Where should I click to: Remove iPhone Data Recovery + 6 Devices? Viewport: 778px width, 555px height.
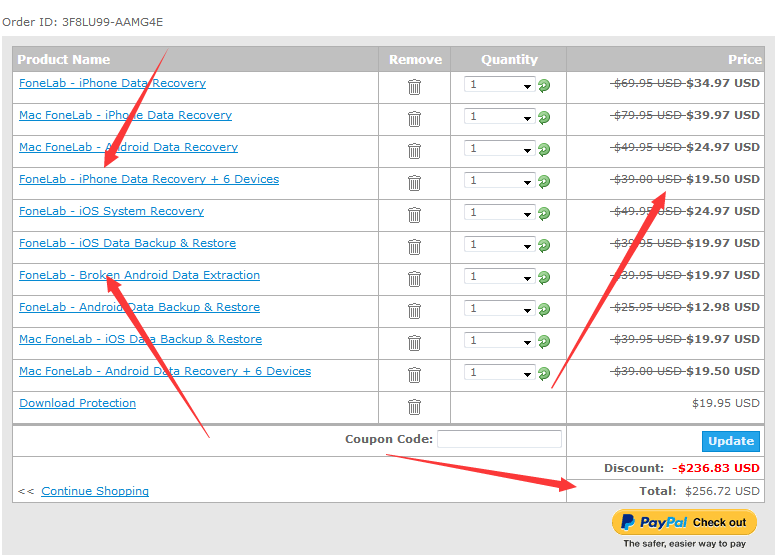[414, 183]
